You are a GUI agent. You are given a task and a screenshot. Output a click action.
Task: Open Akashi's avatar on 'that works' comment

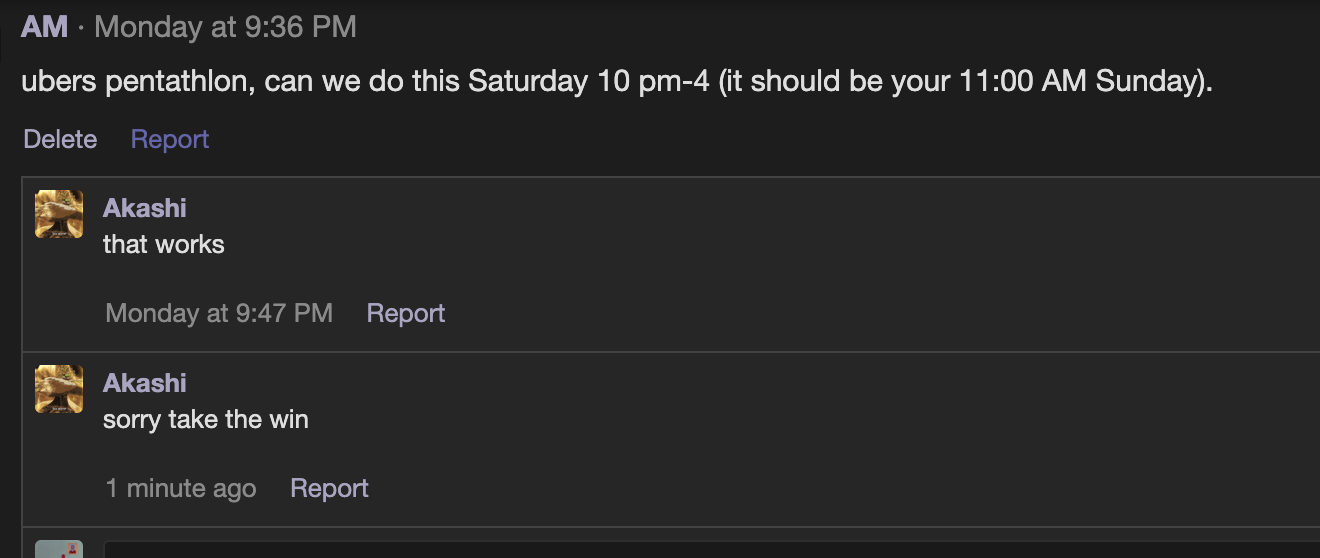[x=59, y=214]
